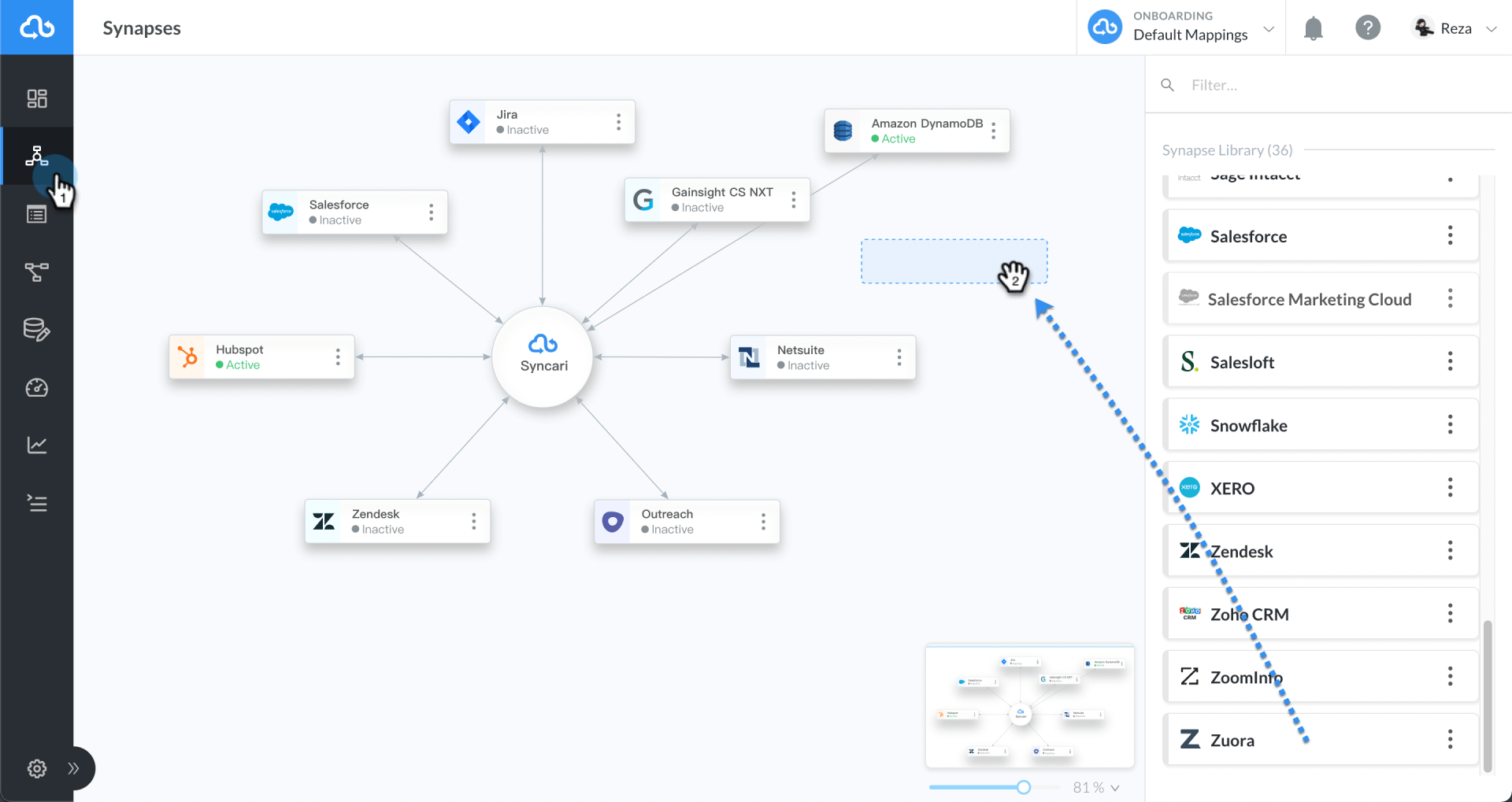Select the Synapses network icon in sidebar
This screenshot has height=802, width=1512.
tap(37, 156)
